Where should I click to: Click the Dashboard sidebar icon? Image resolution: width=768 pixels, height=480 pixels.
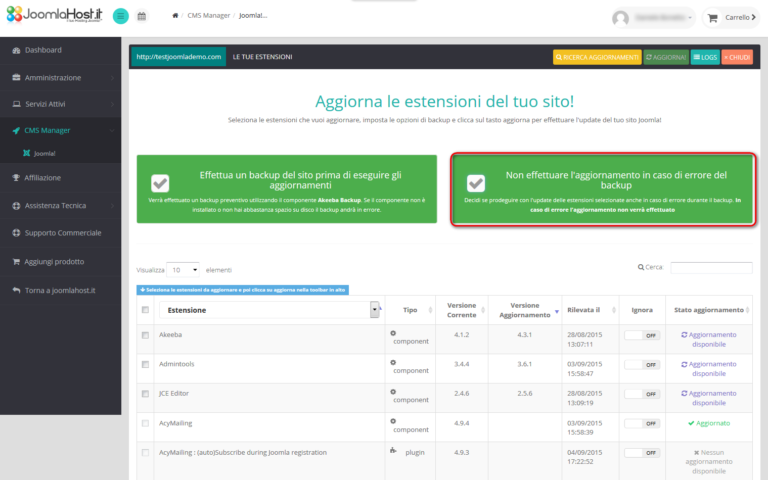tap(16, 50)
